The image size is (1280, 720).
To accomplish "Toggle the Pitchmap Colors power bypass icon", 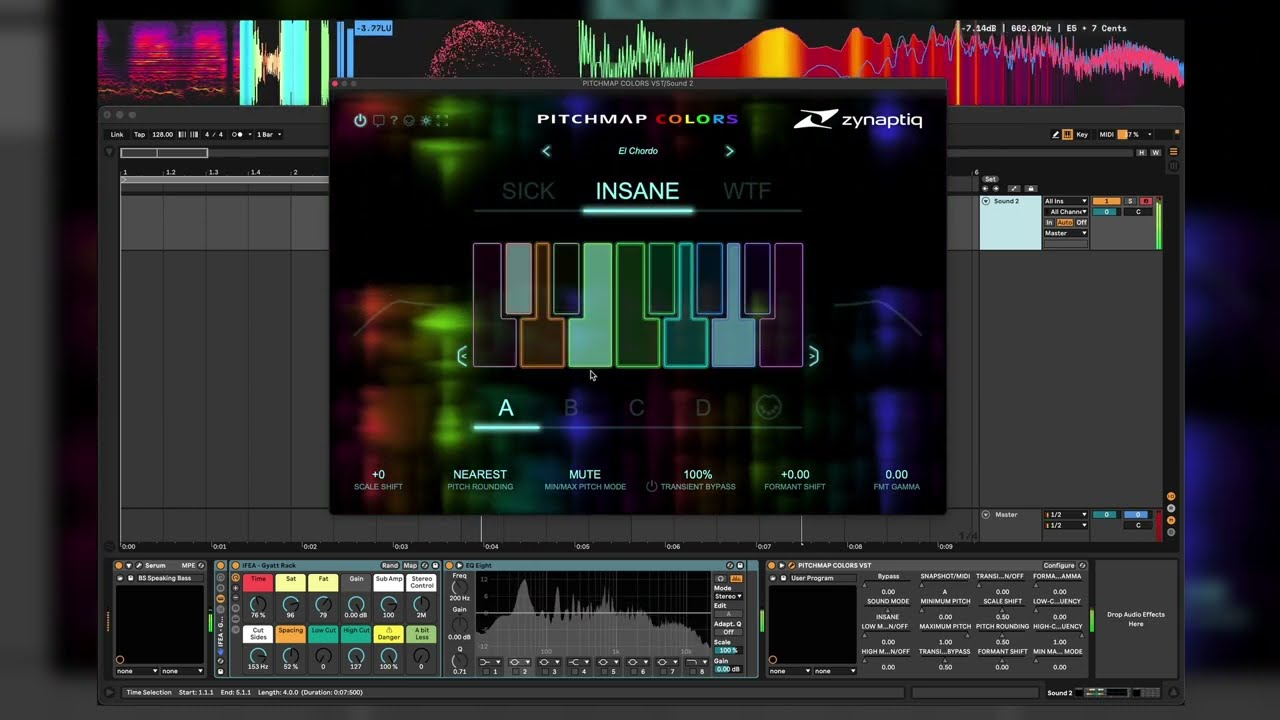I will coord(360,120).
